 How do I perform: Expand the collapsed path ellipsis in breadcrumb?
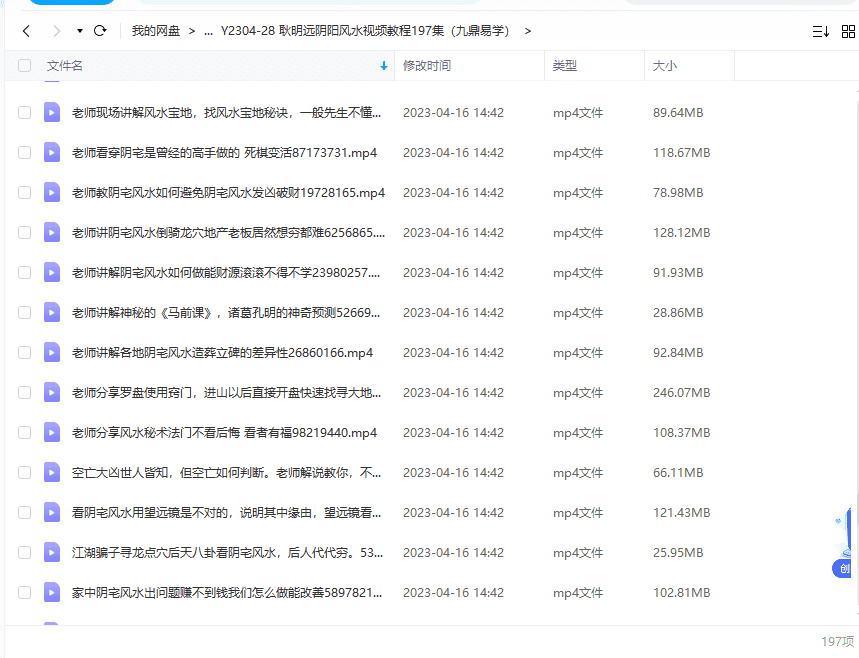208,31
